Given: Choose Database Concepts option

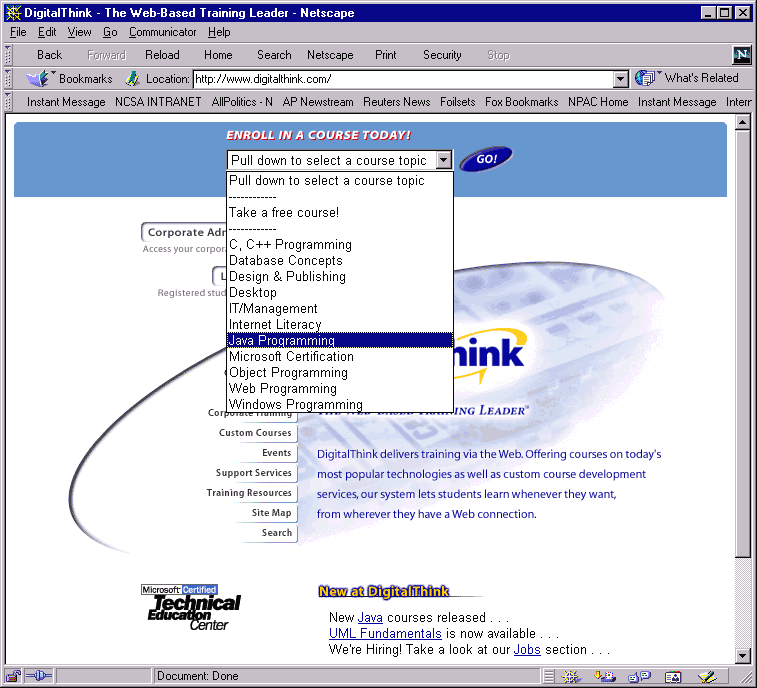Looking at the screenshot, I should 340,260.
